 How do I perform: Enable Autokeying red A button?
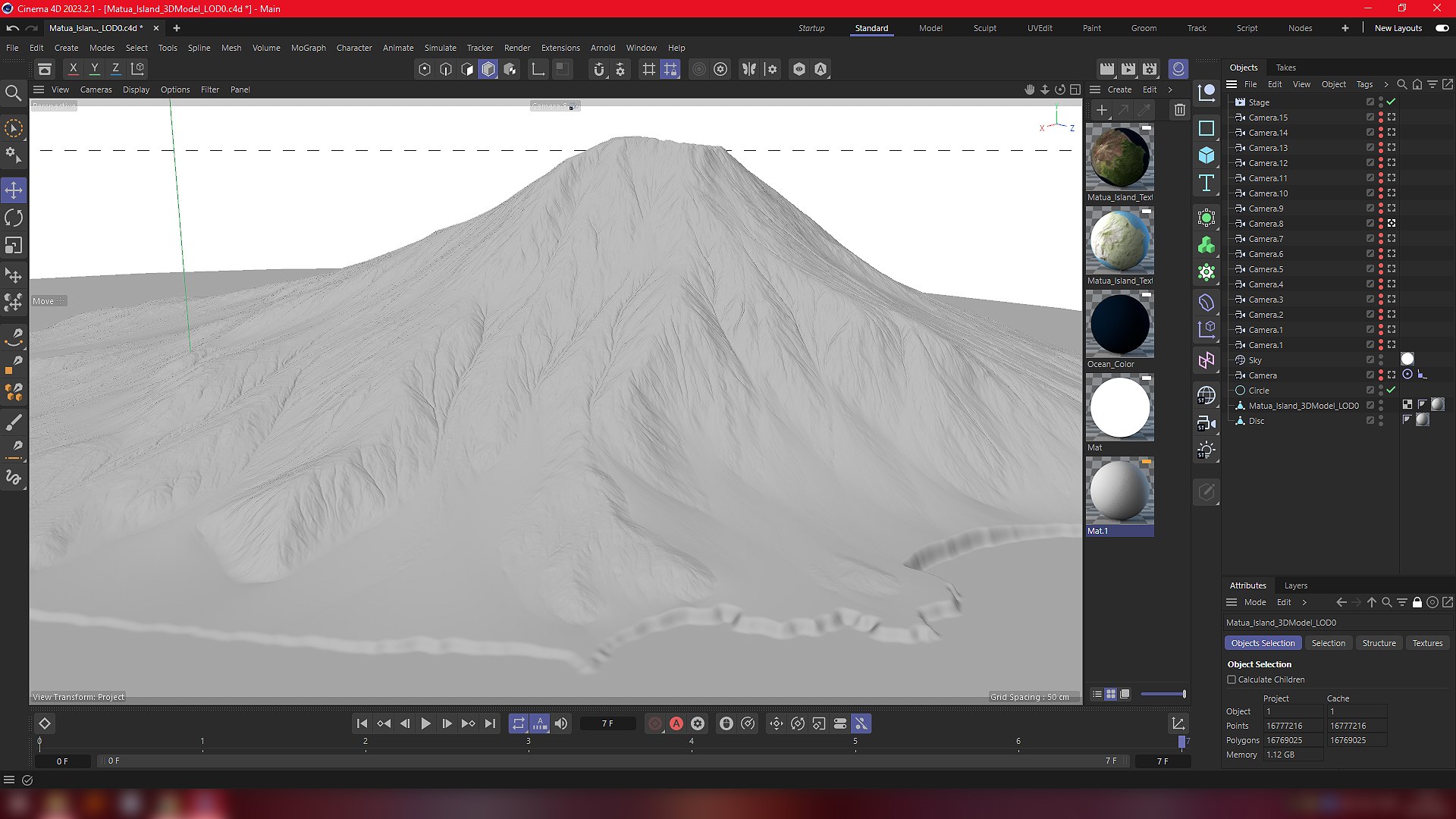click(676, 724)
